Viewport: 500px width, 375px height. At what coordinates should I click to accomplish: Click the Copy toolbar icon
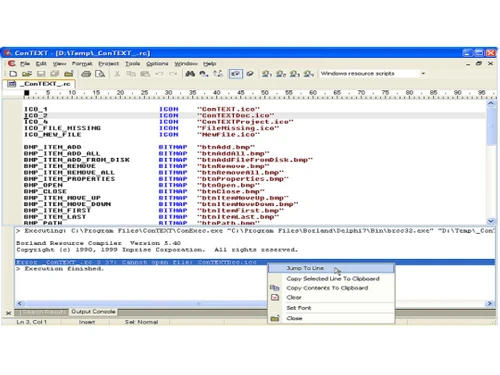pyautogui.click(x=131, y=74)
